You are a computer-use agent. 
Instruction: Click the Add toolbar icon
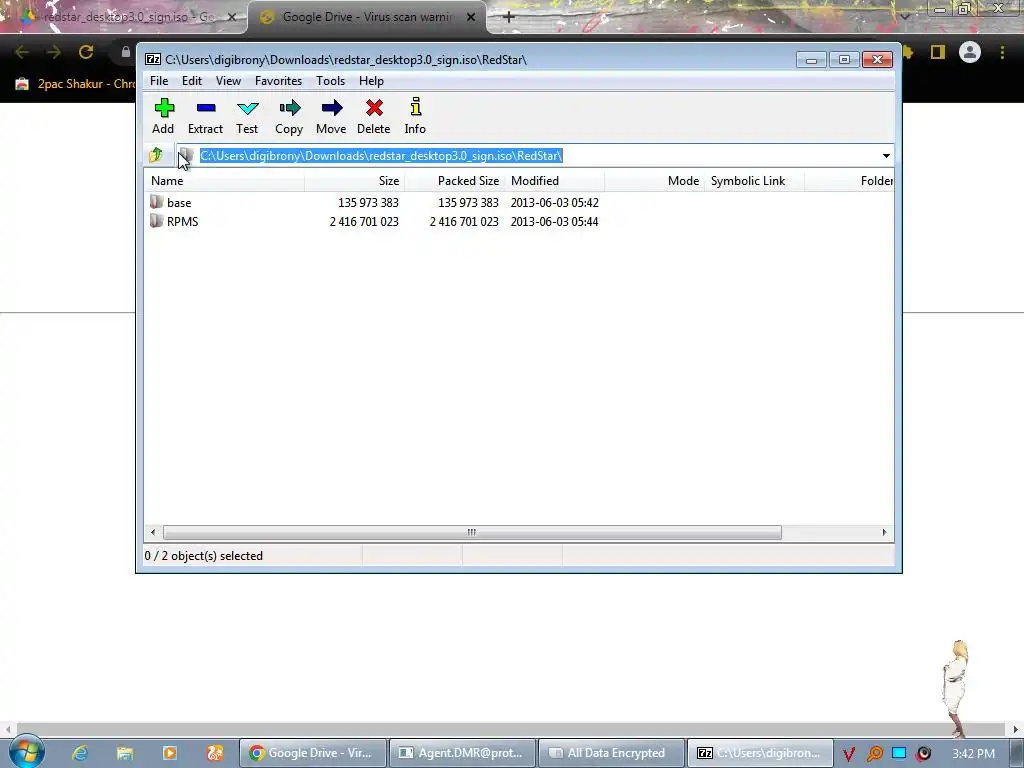click(x=164, y=108)
